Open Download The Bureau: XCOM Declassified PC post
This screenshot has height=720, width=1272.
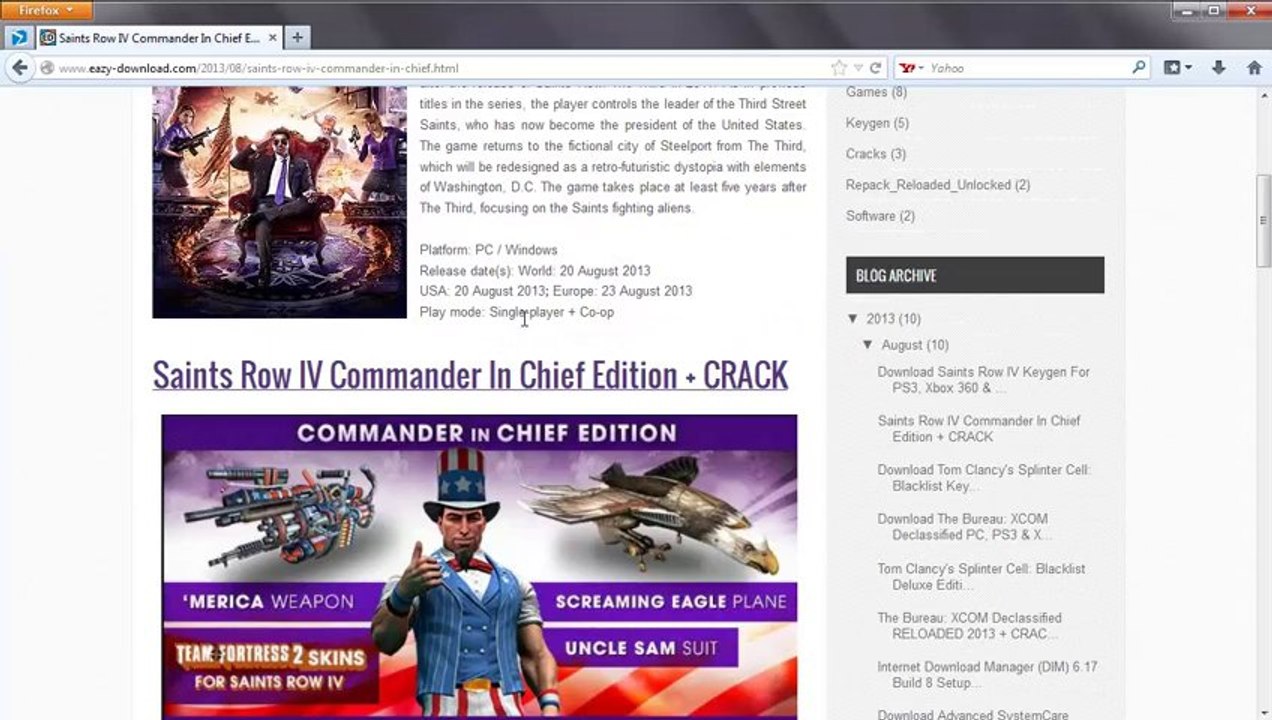click(964, 527)
